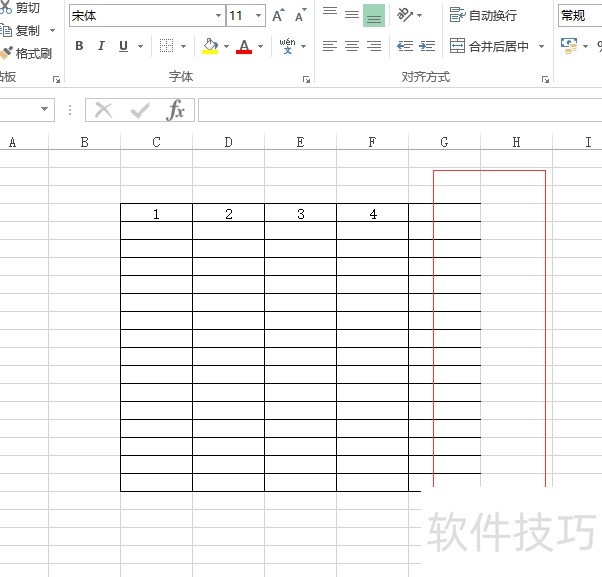602x577 pixels.
Task: Click the accounting number format icon
Action: [569, 46]
